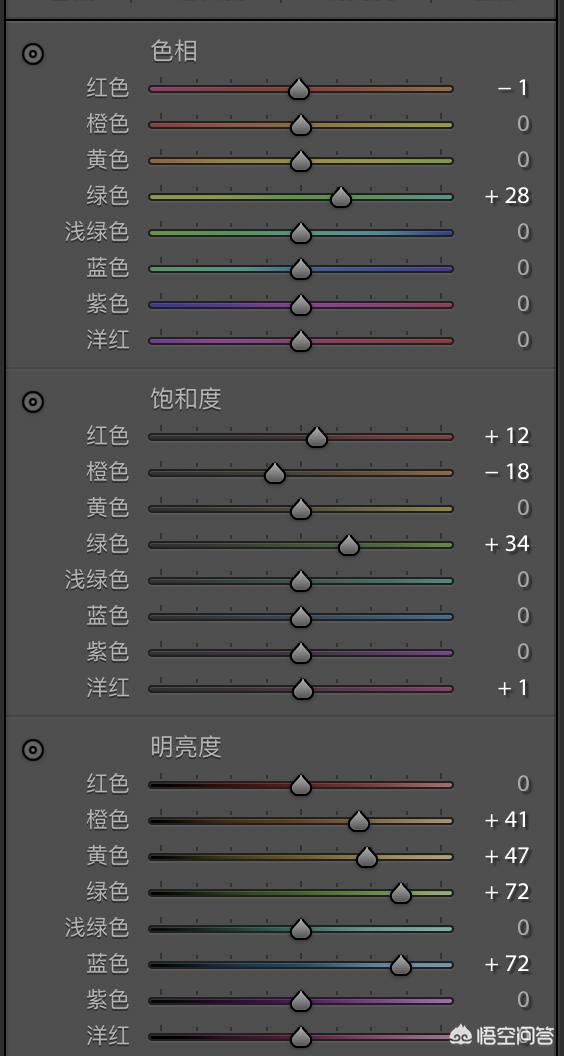Select the +28 hue value for 绿色

pyautogui.click(x=507, y=196)
